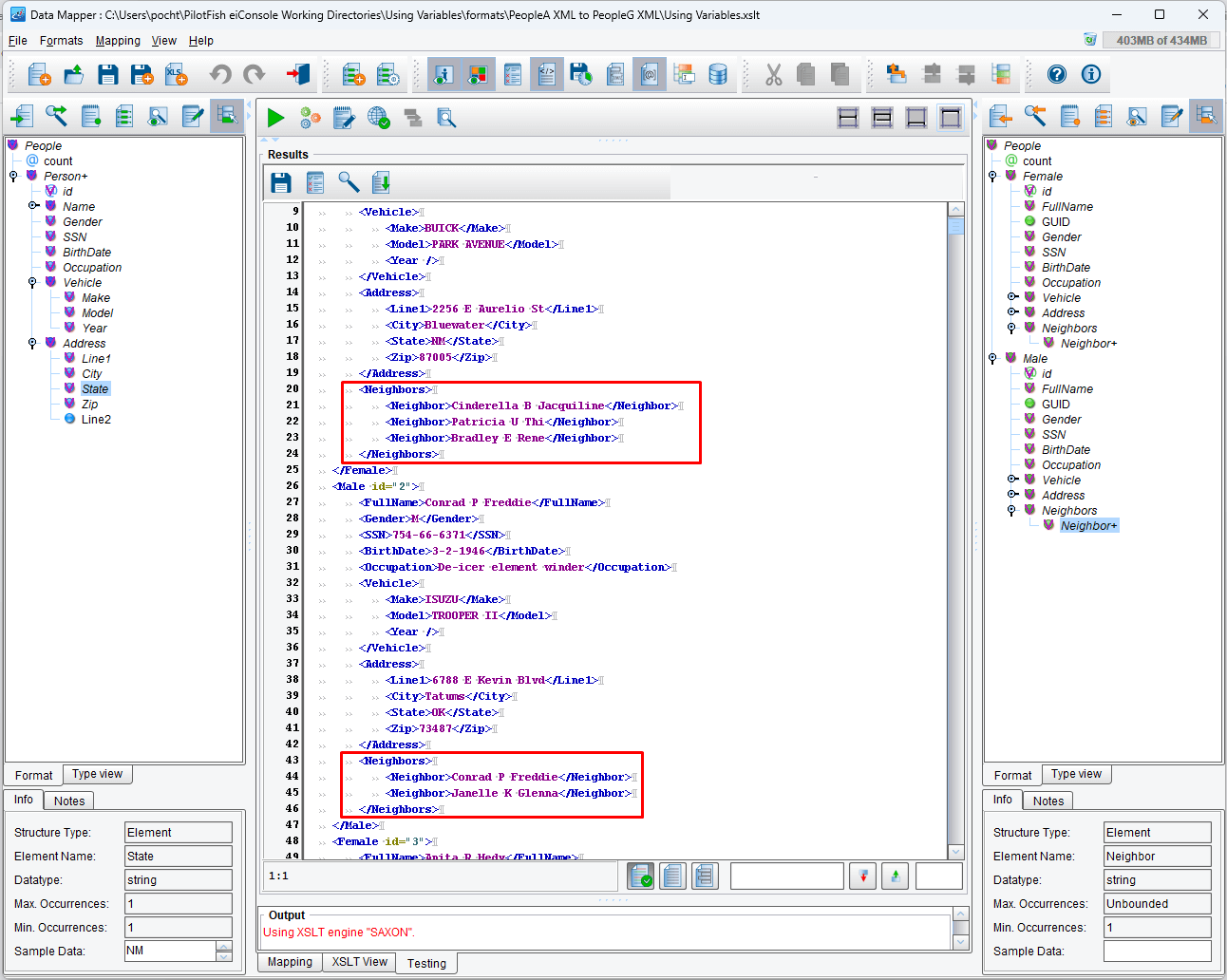This screenshot has height=980, width=1227.
Task: Click the load source format green arrow icon
Action: pyautogui.click(x=22, y=116)
